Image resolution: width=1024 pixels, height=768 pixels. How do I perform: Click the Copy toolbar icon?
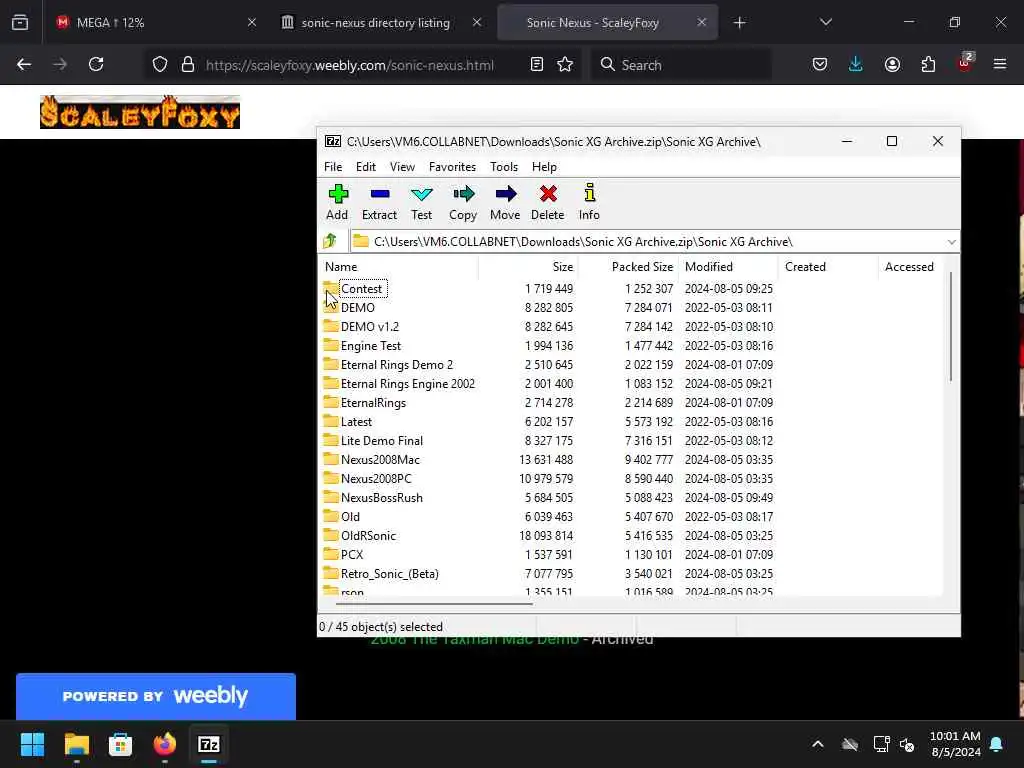(x=463, y=202)
